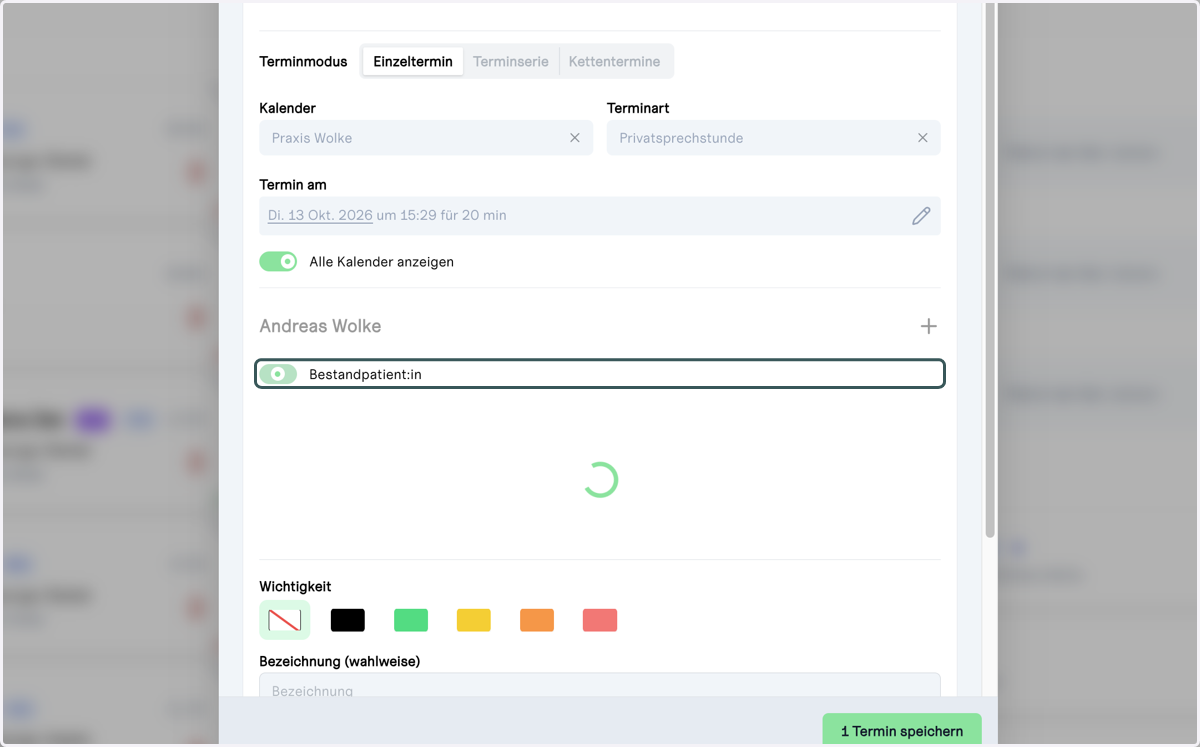1200x747 pixels.
Task: Clear the Praxis Wolke calendar selection
Action: click(x=574, y=138)
